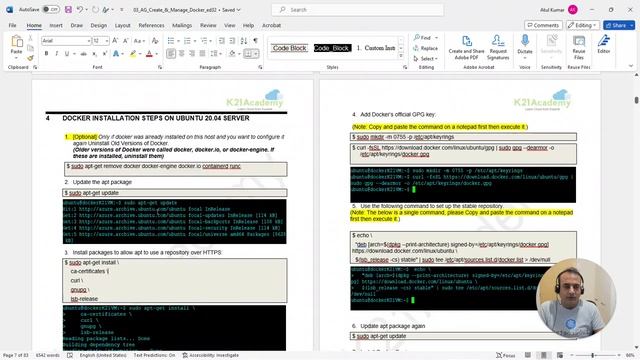Screen dimensions: 640x360
Task: Click the vertical document scrollbar thumb
Action: point(636,100)
